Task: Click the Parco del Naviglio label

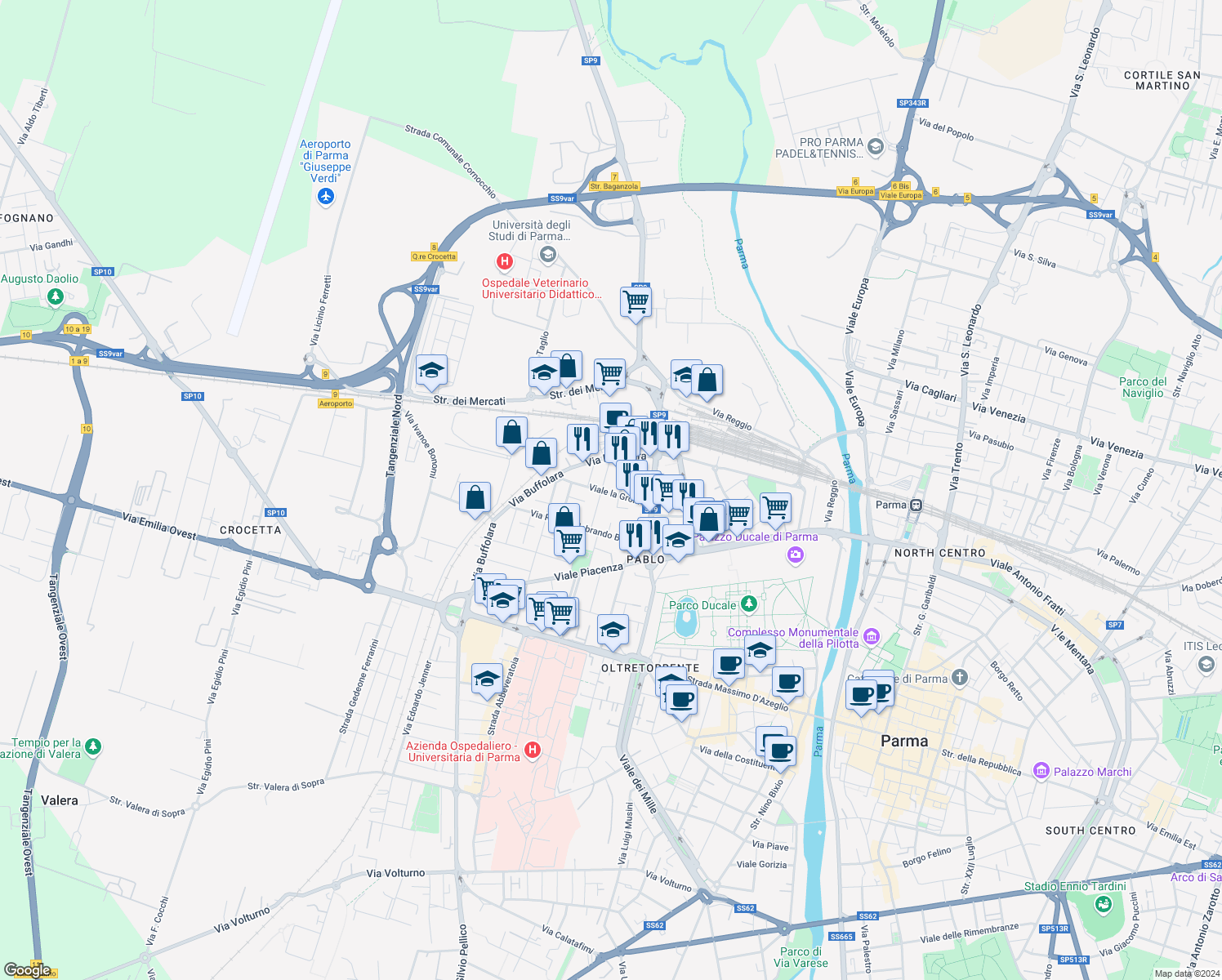Action: [x=1143, y=387]
